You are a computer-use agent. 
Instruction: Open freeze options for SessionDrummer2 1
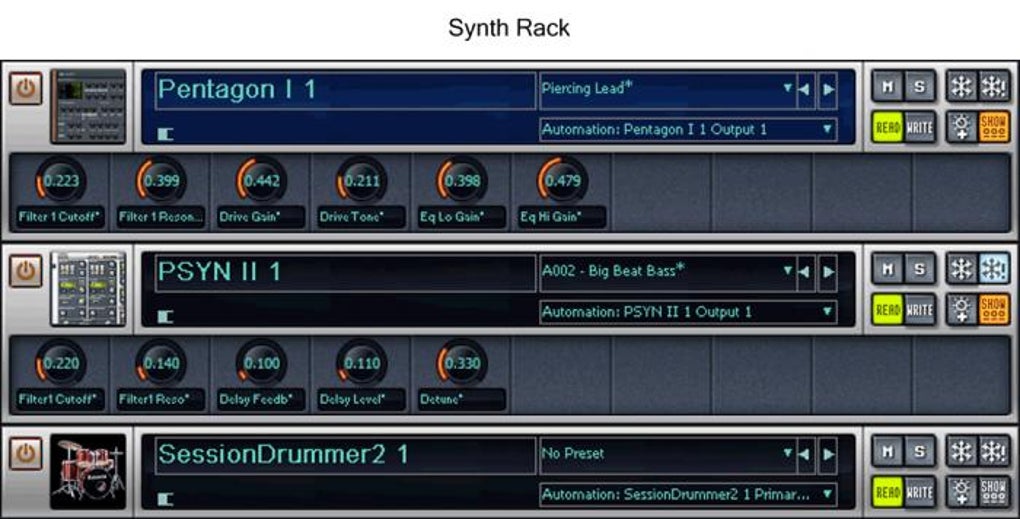[994, 452]
